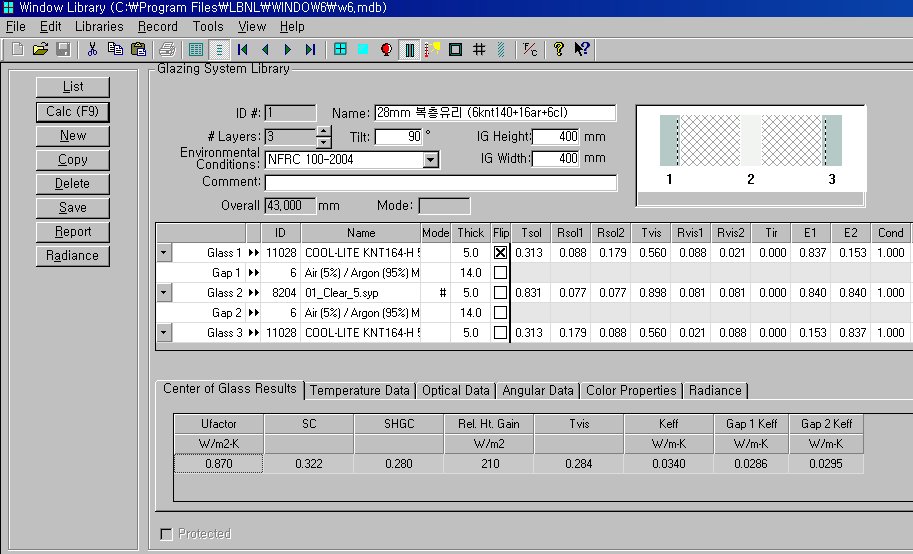Click the IG Height input field
This screenshot has width=913, height=554.
(555, 136)
